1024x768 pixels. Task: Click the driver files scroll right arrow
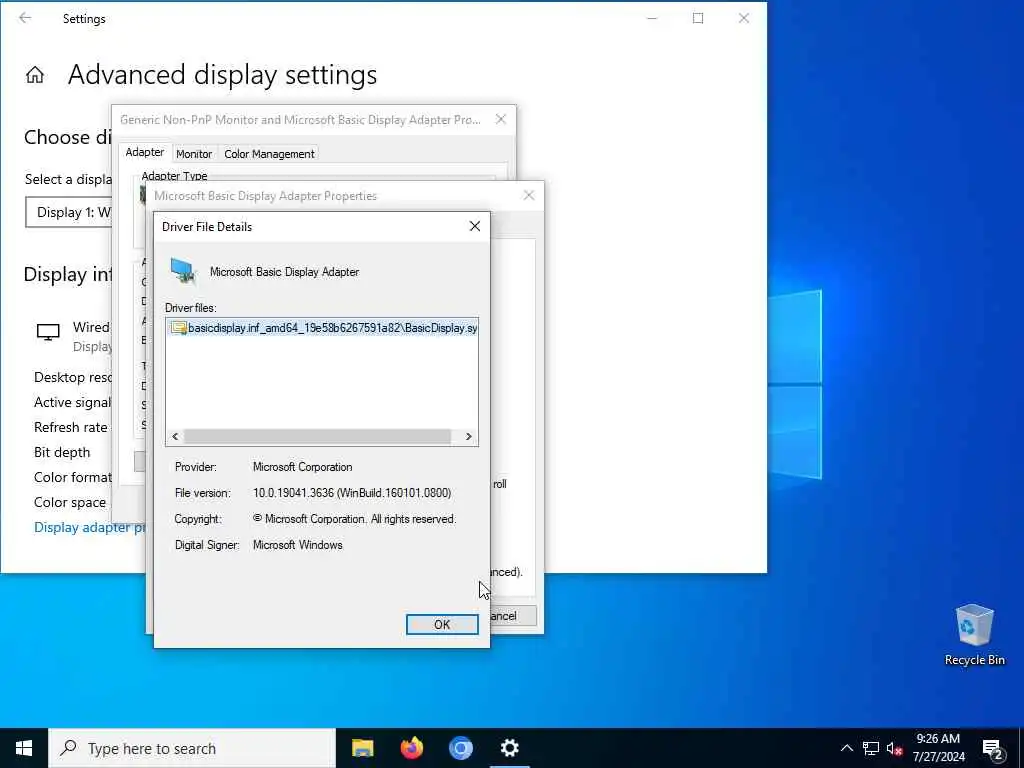[468, 436]
